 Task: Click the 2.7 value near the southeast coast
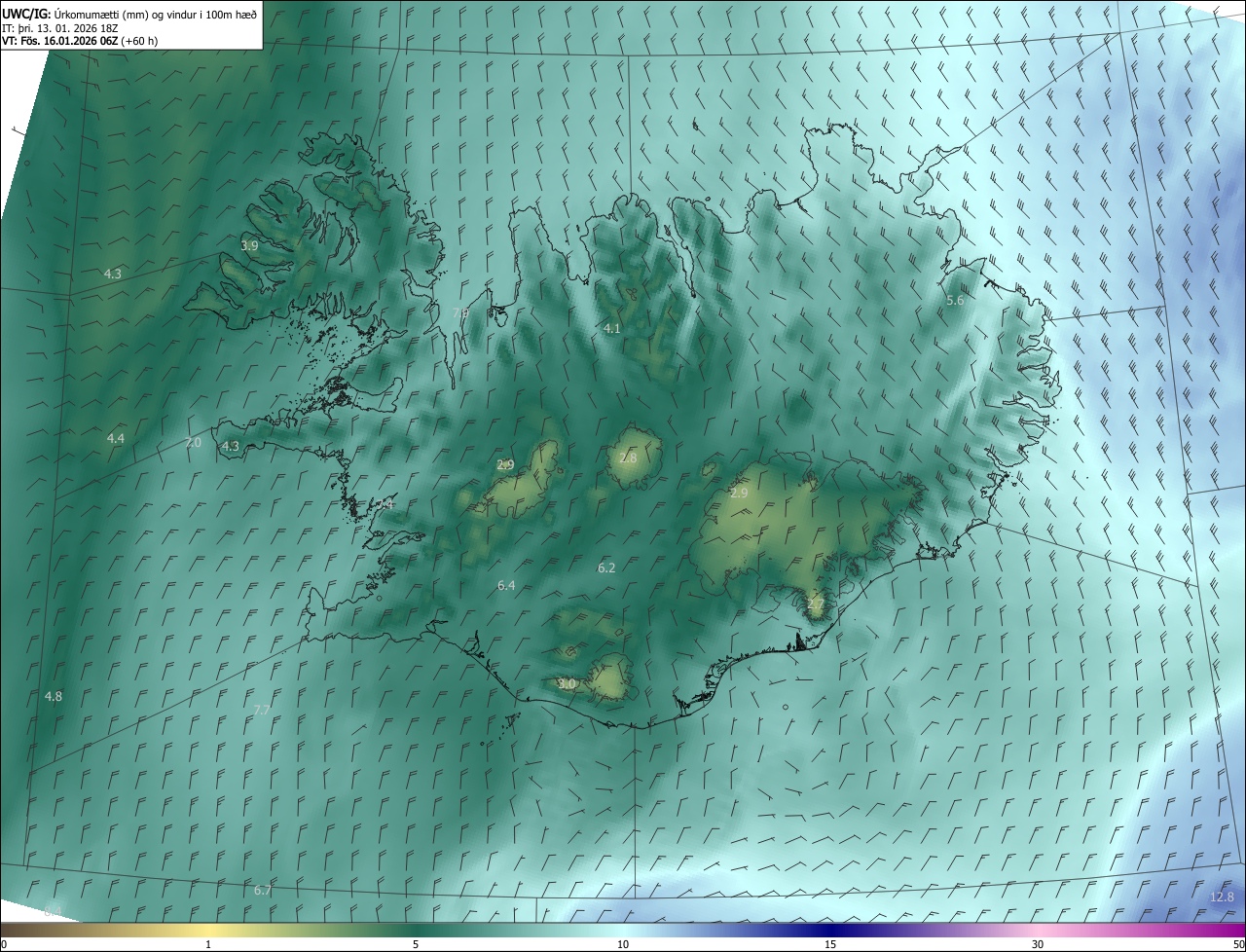pos(816,604)
